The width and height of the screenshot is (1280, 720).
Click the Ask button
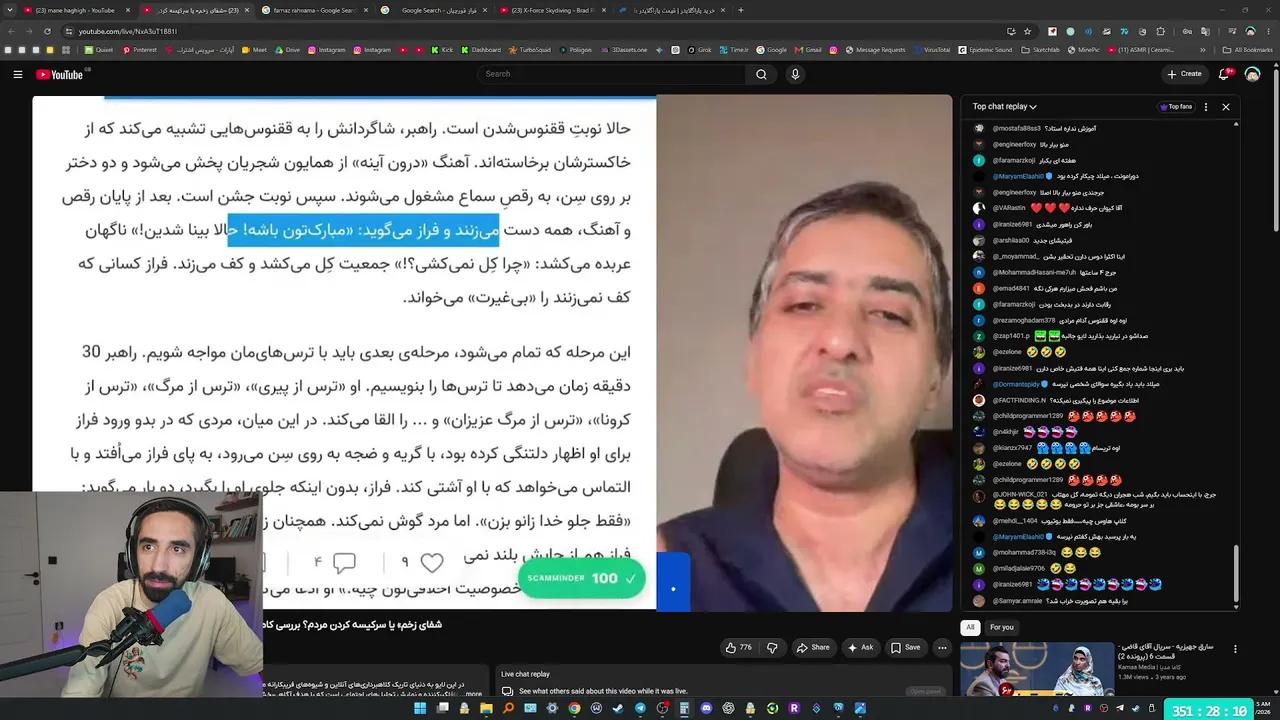pos(860,648)
